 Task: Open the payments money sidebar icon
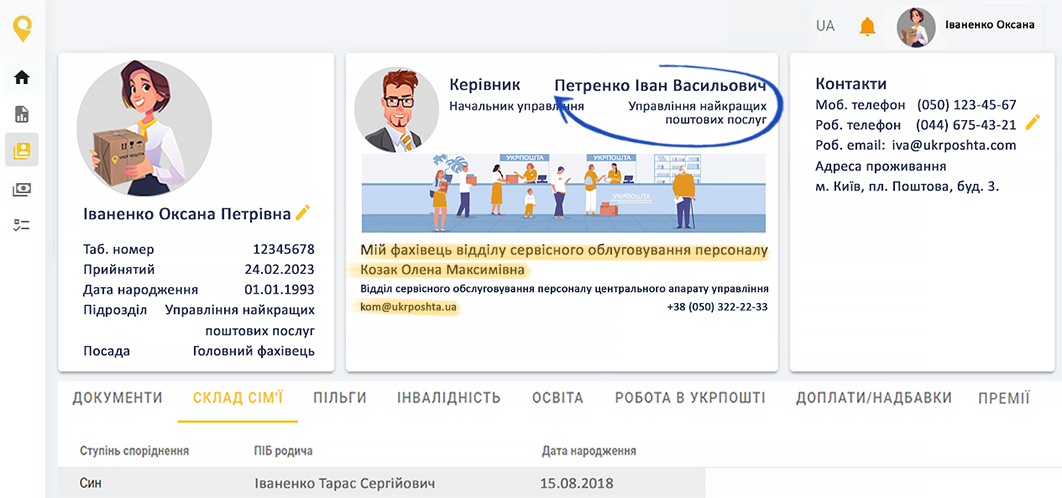point(21,189)
